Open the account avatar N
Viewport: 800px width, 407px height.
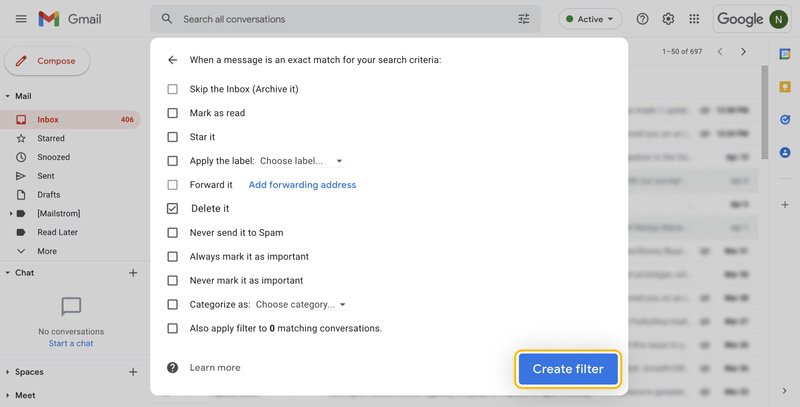click(779, 19)
